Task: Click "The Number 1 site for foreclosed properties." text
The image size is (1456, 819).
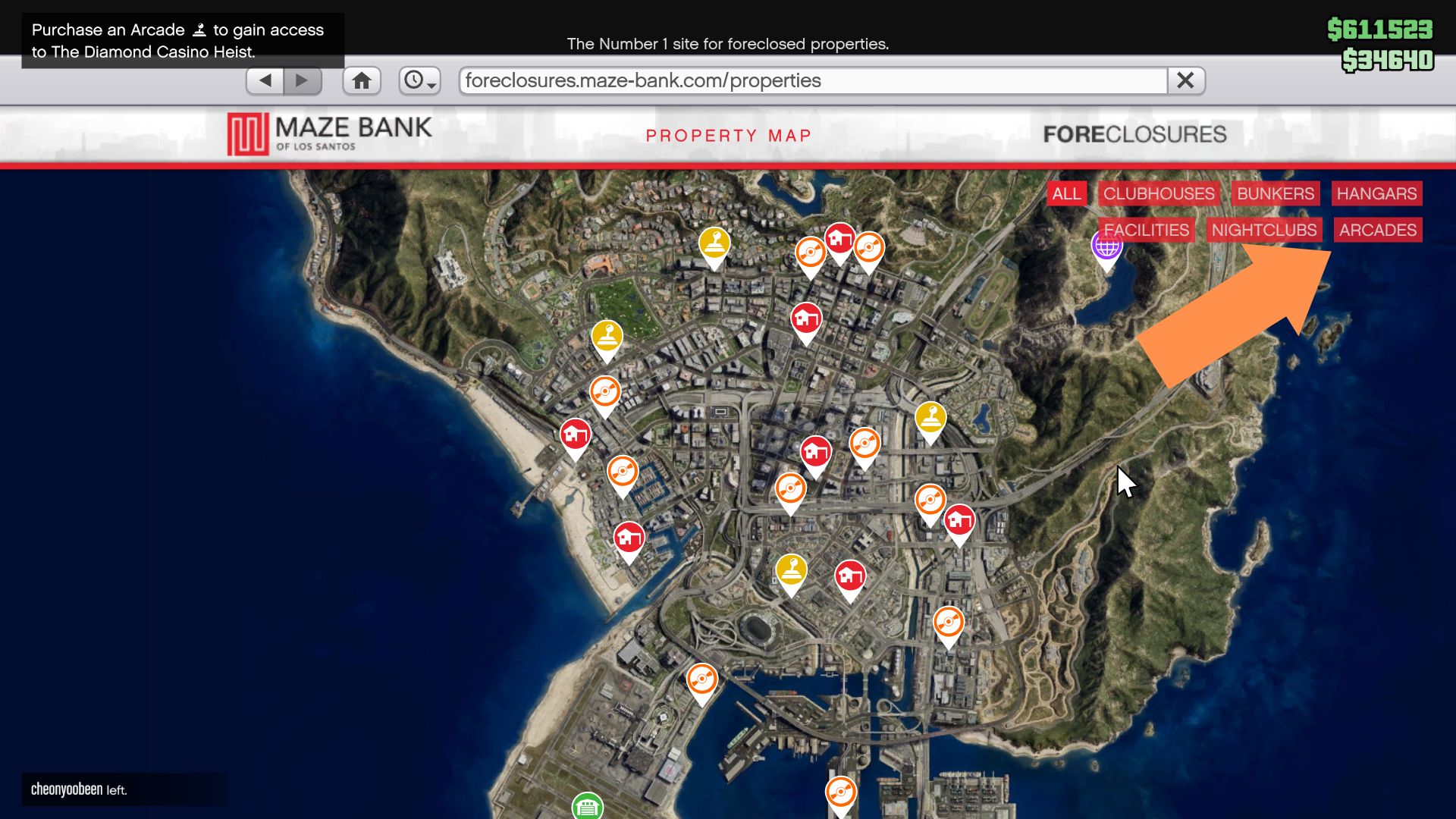Action: pyautogui.click(x=728, y=44)
